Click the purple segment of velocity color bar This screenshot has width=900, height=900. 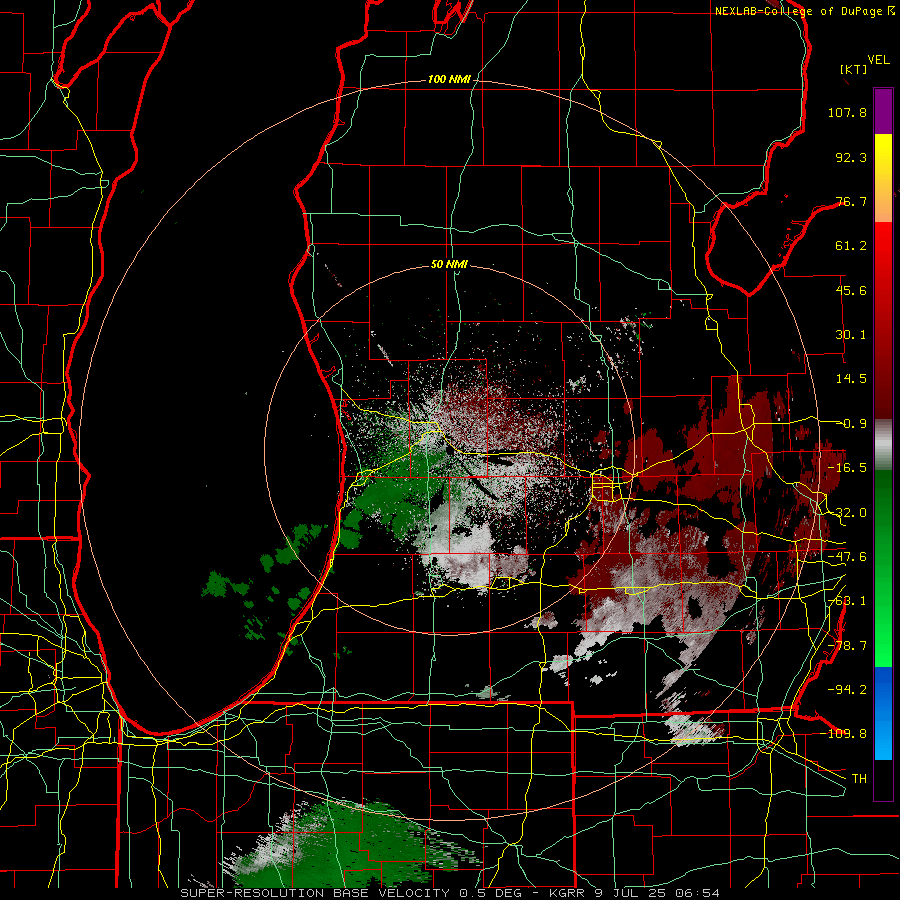pyautogui.click(x=883, y=111)
